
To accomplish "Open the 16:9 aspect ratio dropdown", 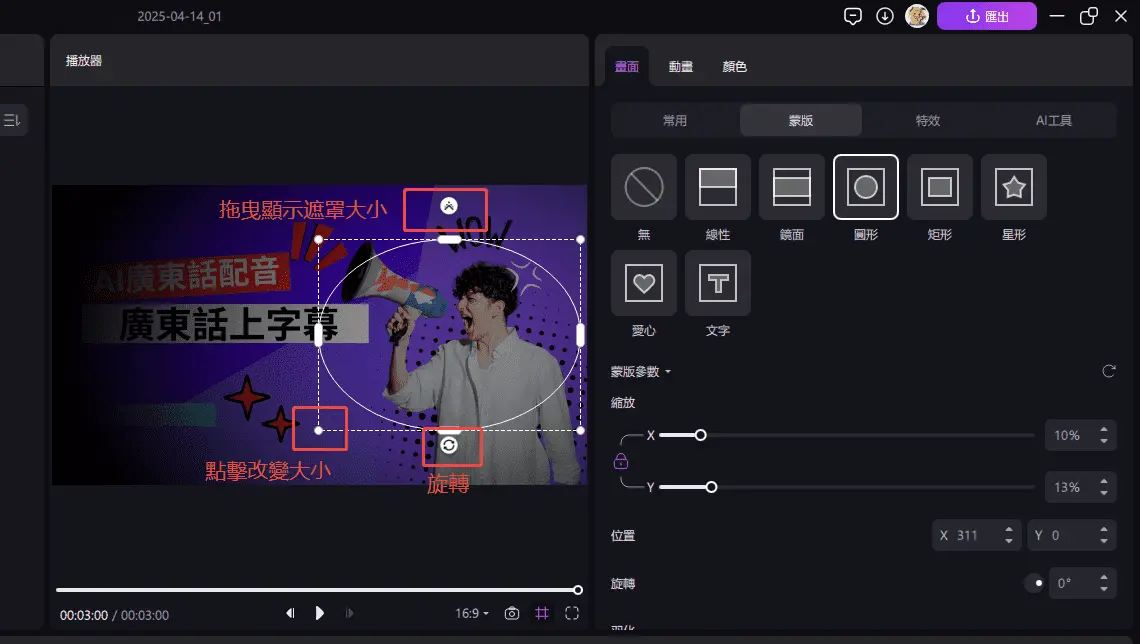I will click(470, 613).
